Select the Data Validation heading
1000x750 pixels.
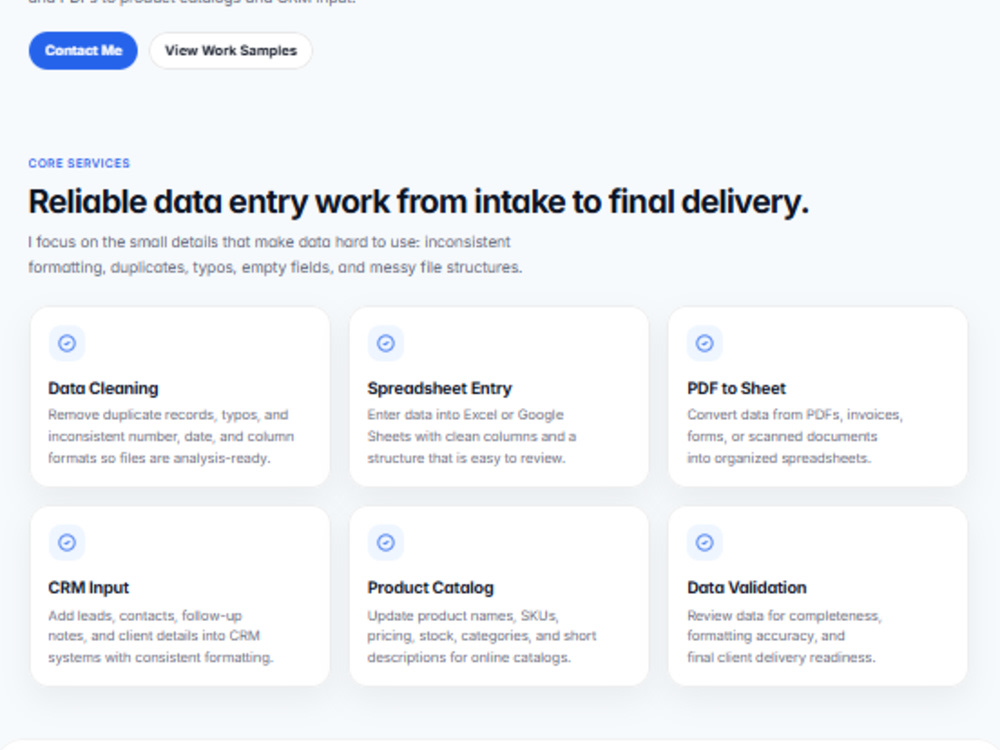(x=747, y=588)
